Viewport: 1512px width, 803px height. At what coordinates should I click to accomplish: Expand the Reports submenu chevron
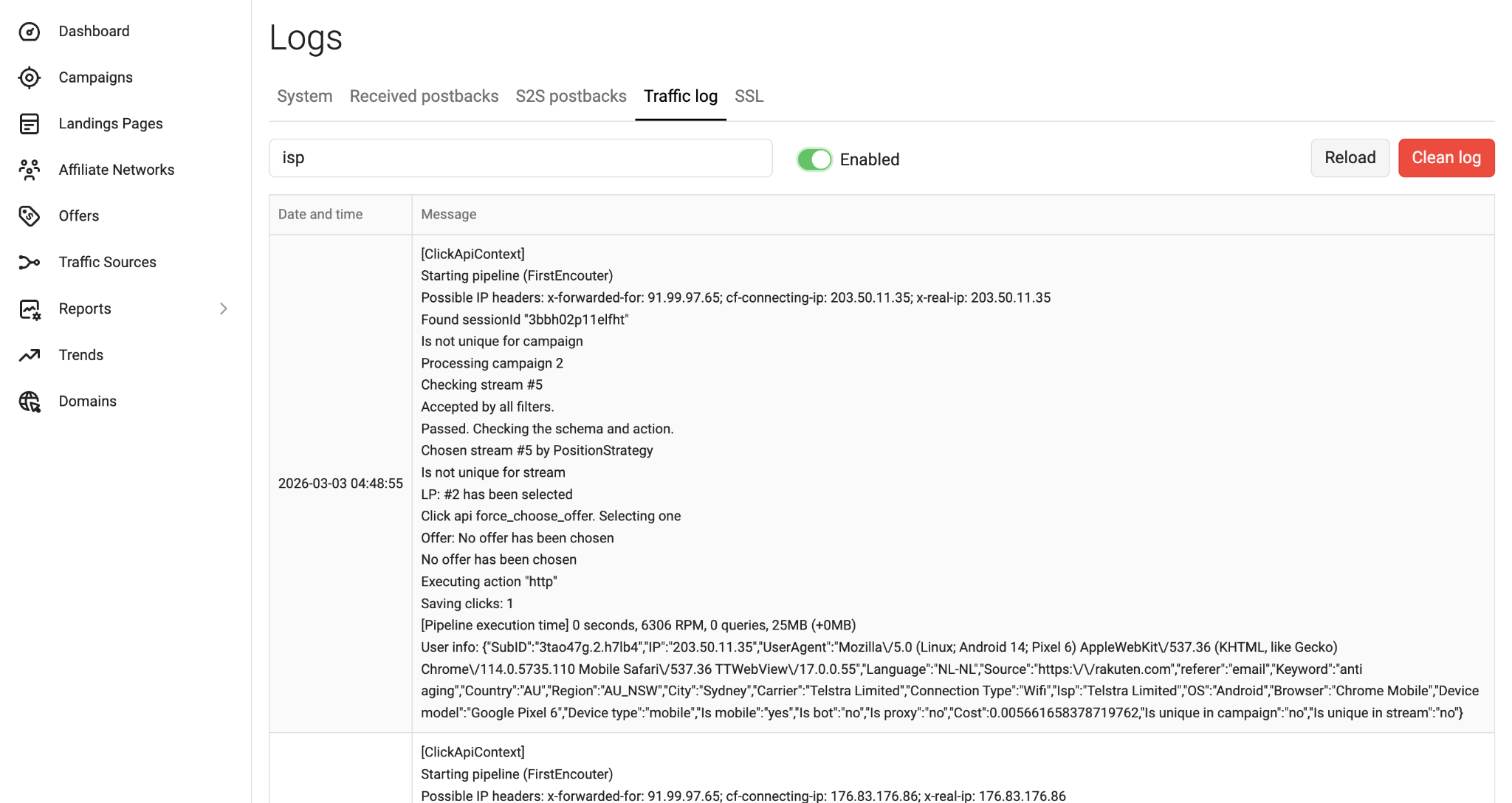tap(223, 309)
